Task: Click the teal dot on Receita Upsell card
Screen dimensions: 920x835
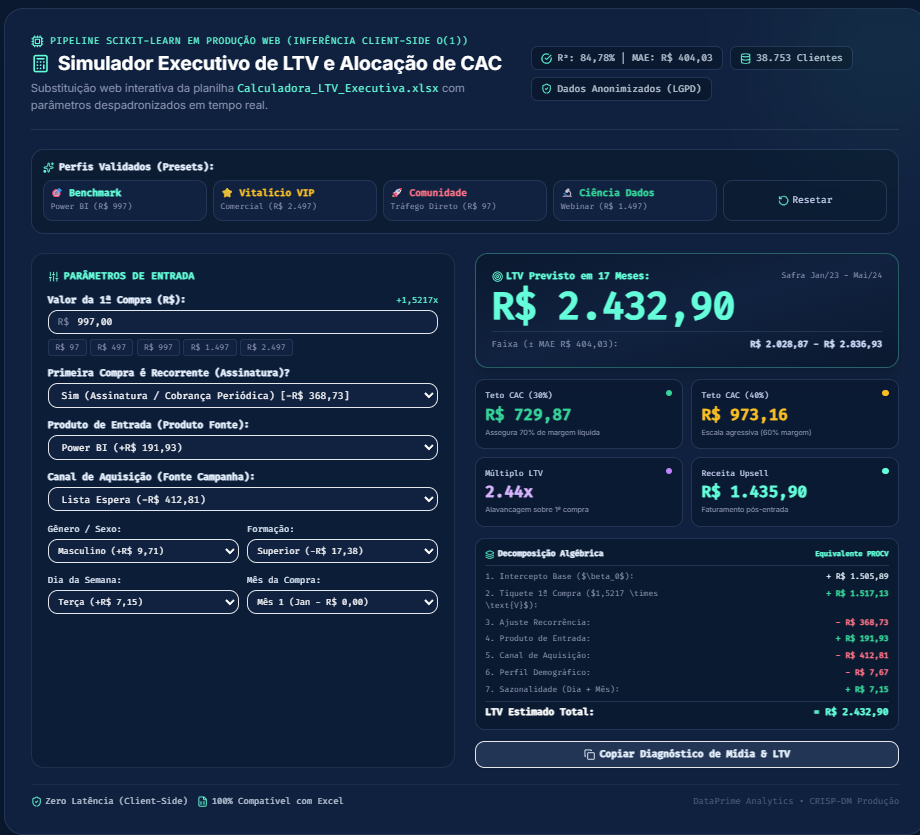Action: coord(885,471)
